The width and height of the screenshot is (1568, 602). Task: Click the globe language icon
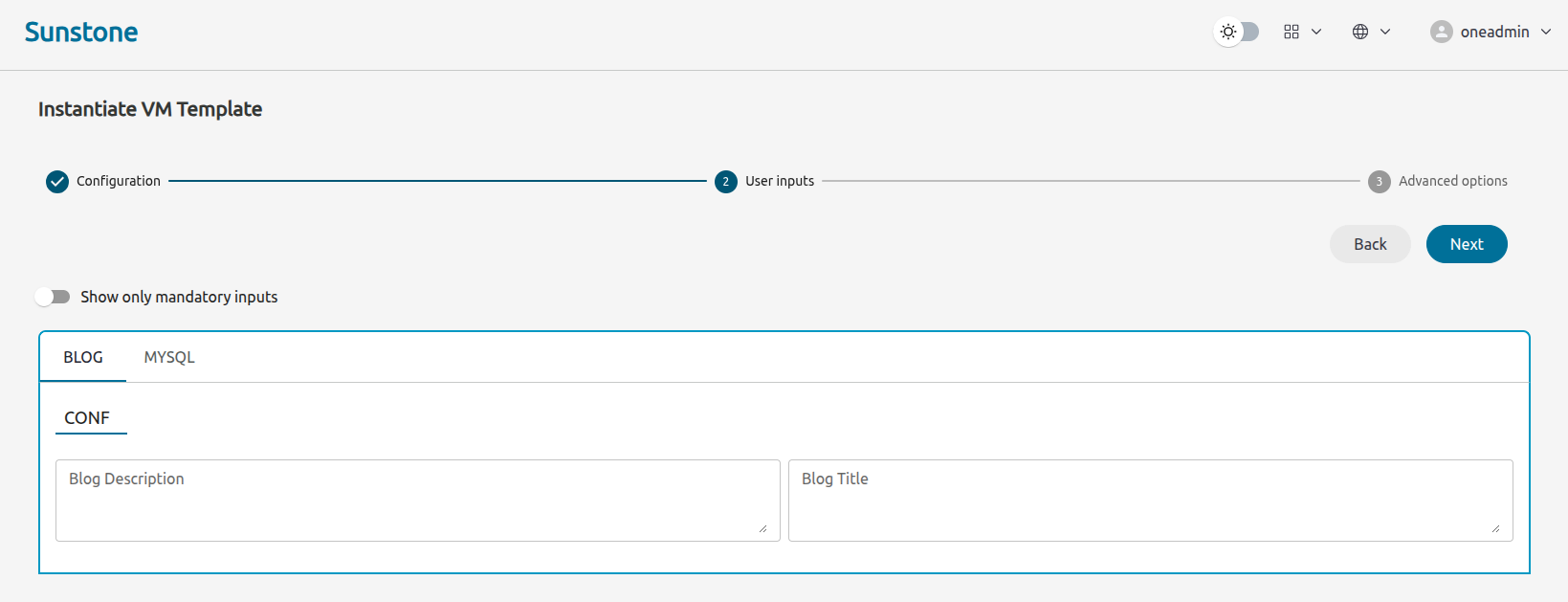pyautogui.click(x=1360, y=32)
